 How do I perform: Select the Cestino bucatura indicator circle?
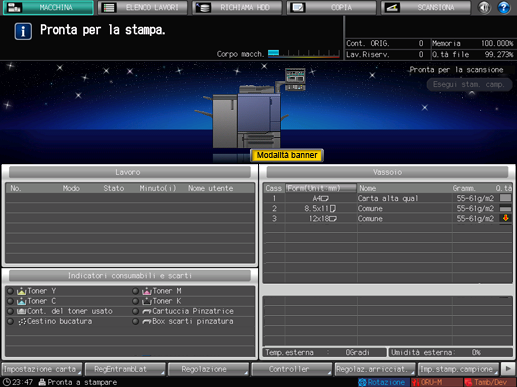tap(10, 322)
